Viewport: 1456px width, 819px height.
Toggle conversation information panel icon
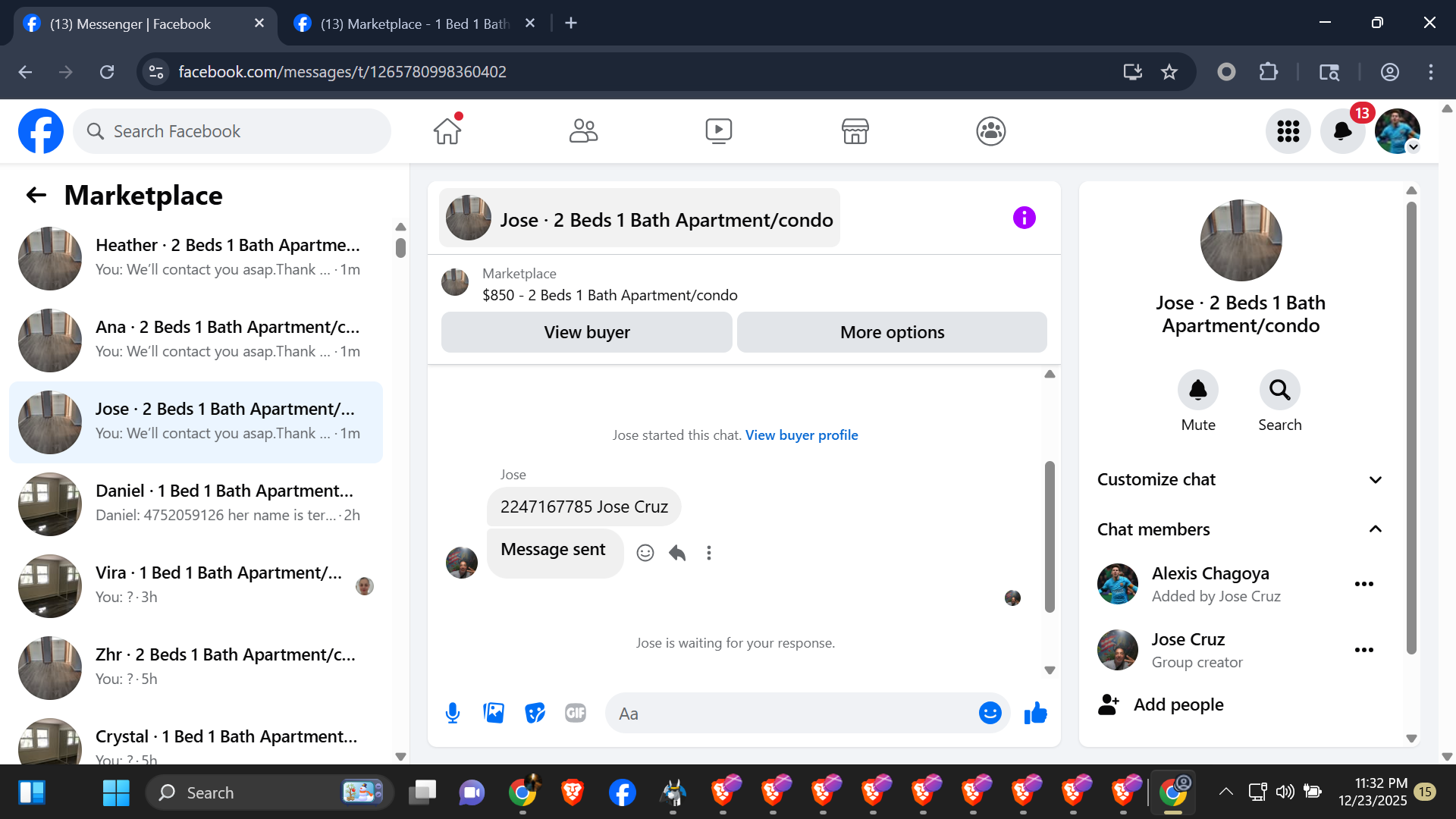pyautogui.click(x=1024, y=218)
